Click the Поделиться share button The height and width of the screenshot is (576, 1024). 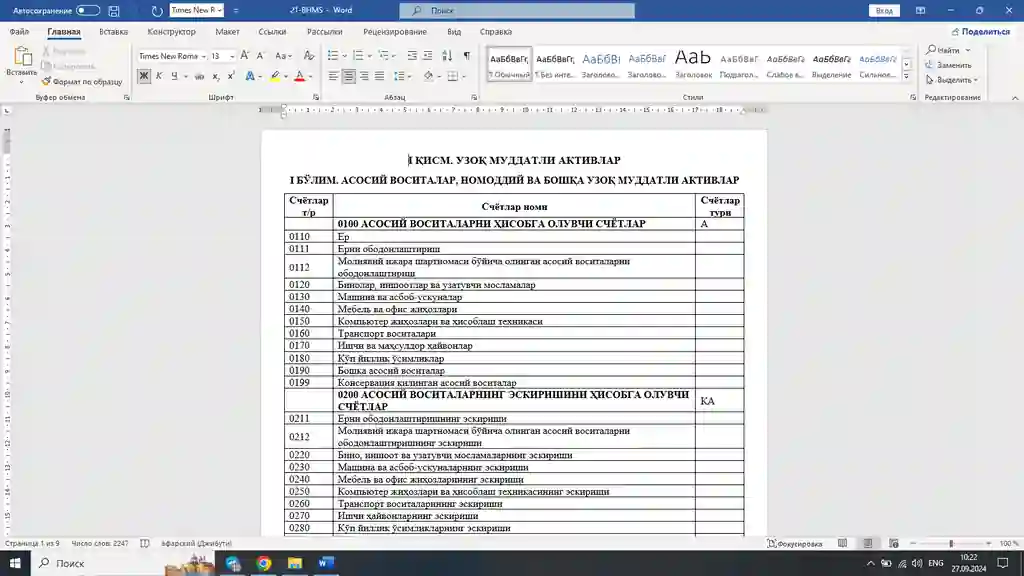pyautogui.click(x=979, y=32)
